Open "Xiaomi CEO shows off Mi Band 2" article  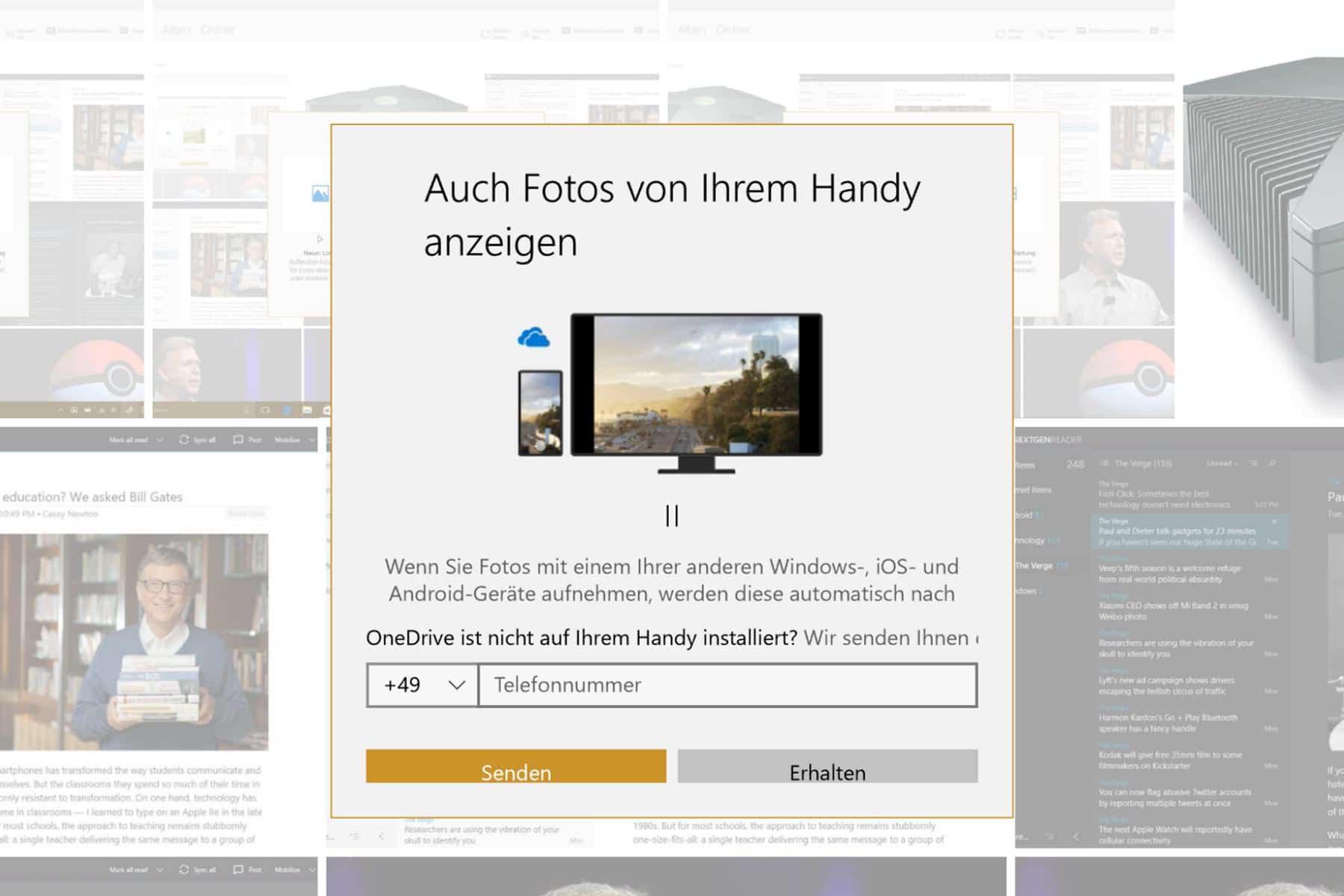(x=1190, y=606)
